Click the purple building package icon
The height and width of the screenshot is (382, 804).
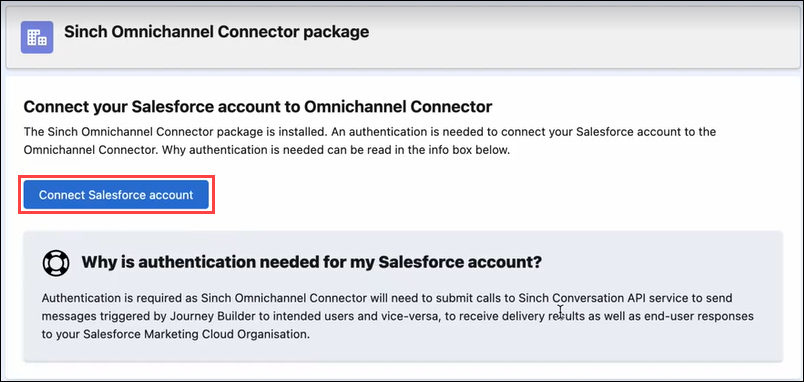tap(37, 37)
